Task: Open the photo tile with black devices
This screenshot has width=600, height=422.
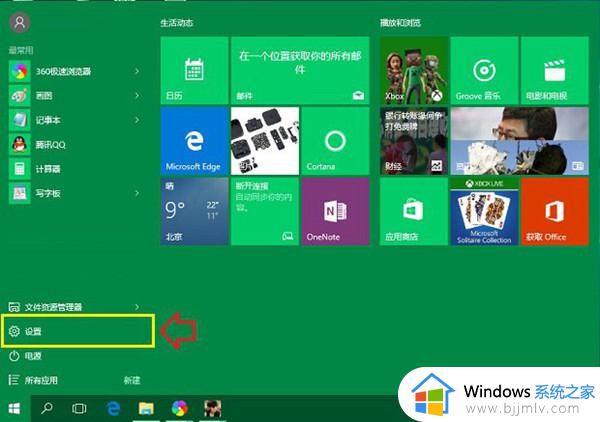Action: pyautogui.click(x=265, y=141)
